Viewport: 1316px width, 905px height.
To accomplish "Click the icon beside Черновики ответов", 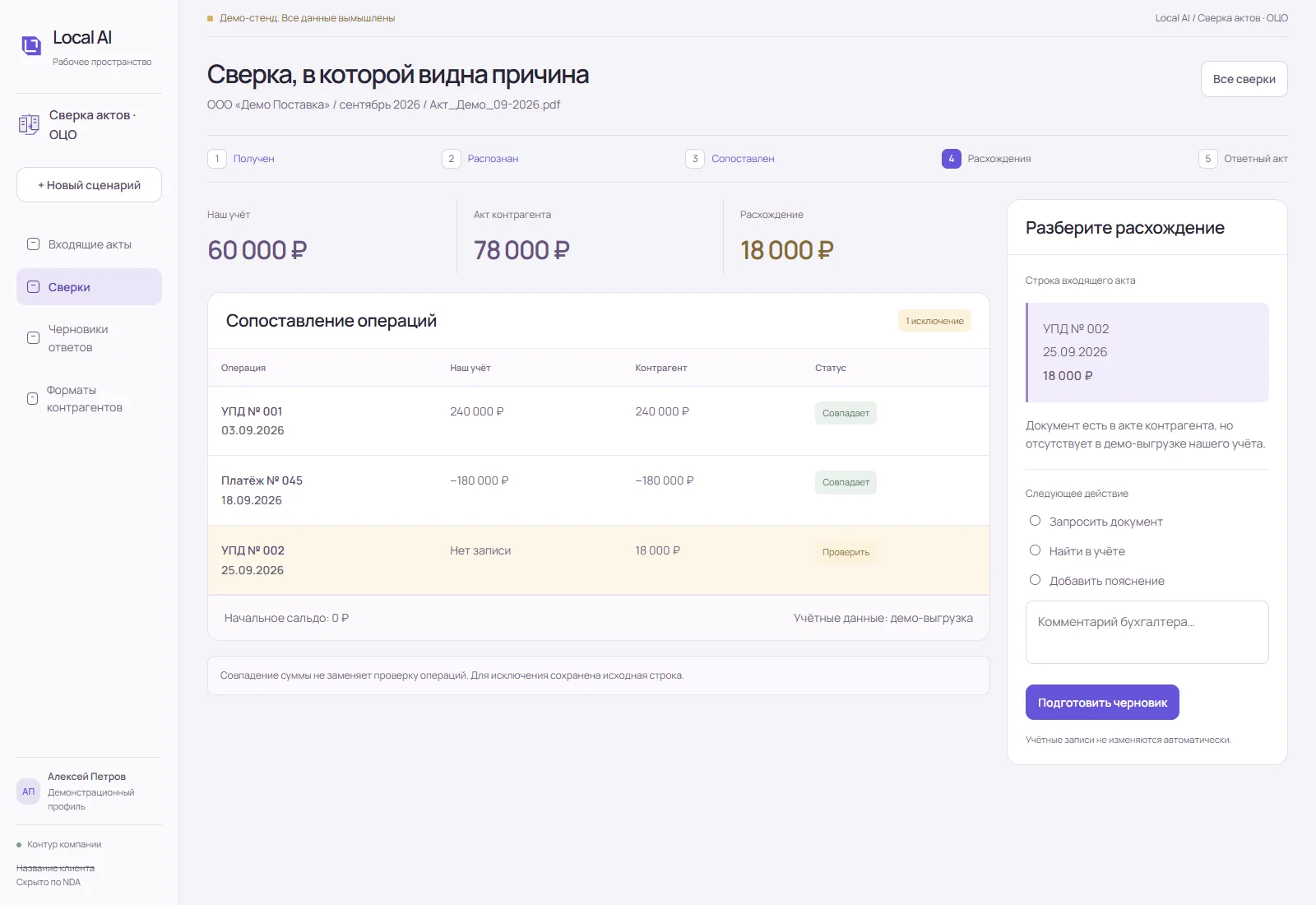I will 34,338.
